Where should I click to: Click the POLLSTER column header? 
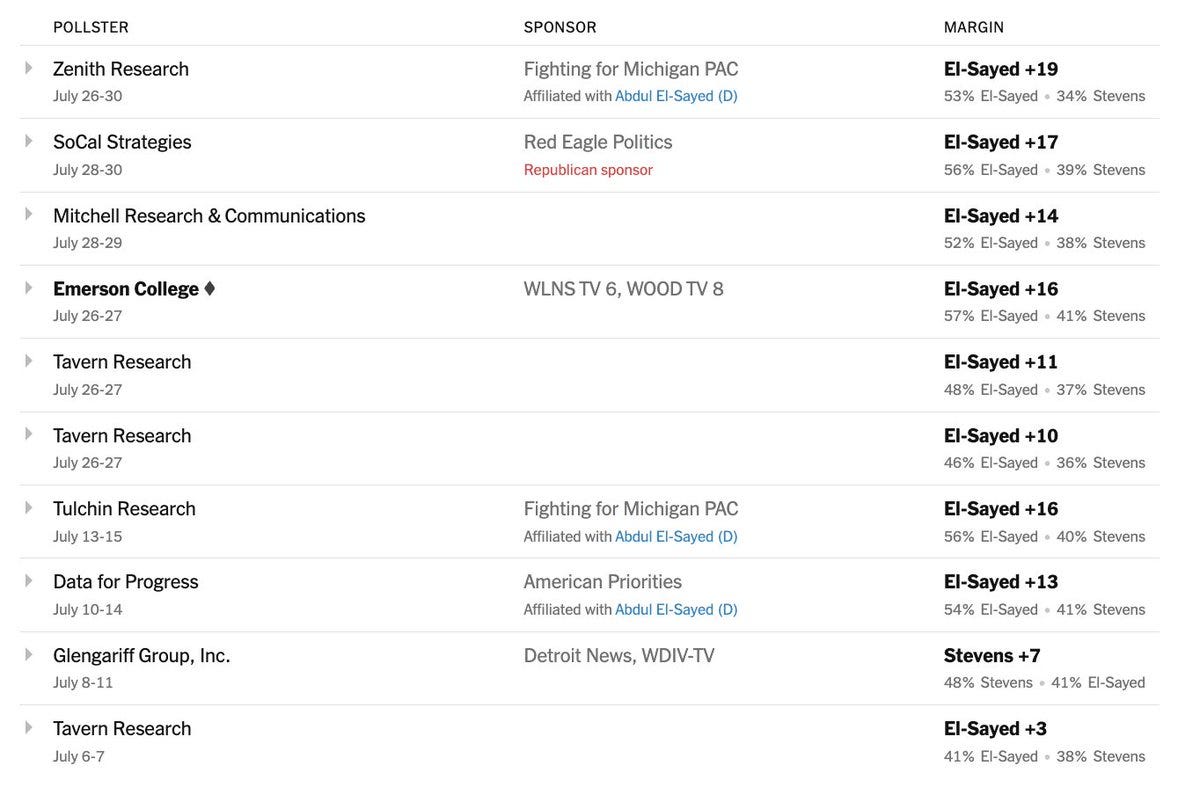pyautogui.click(x=91, y=27)
